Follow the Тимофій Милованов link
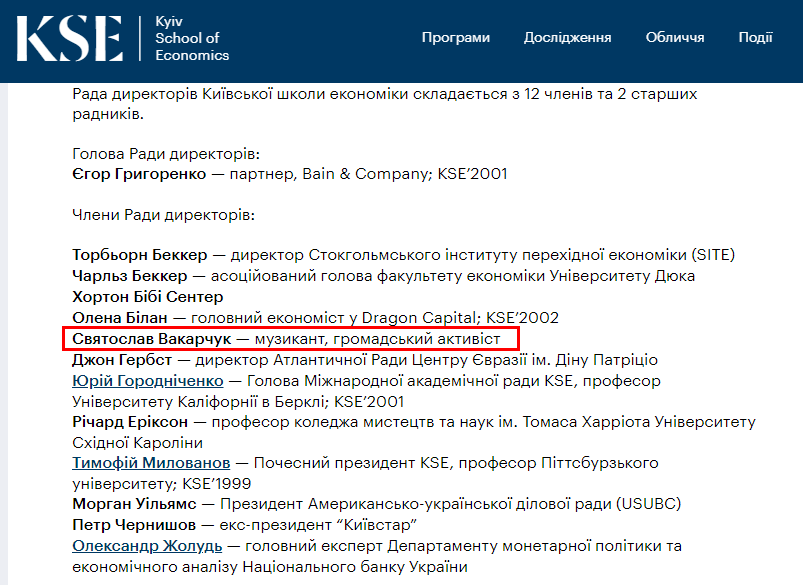 151,464
